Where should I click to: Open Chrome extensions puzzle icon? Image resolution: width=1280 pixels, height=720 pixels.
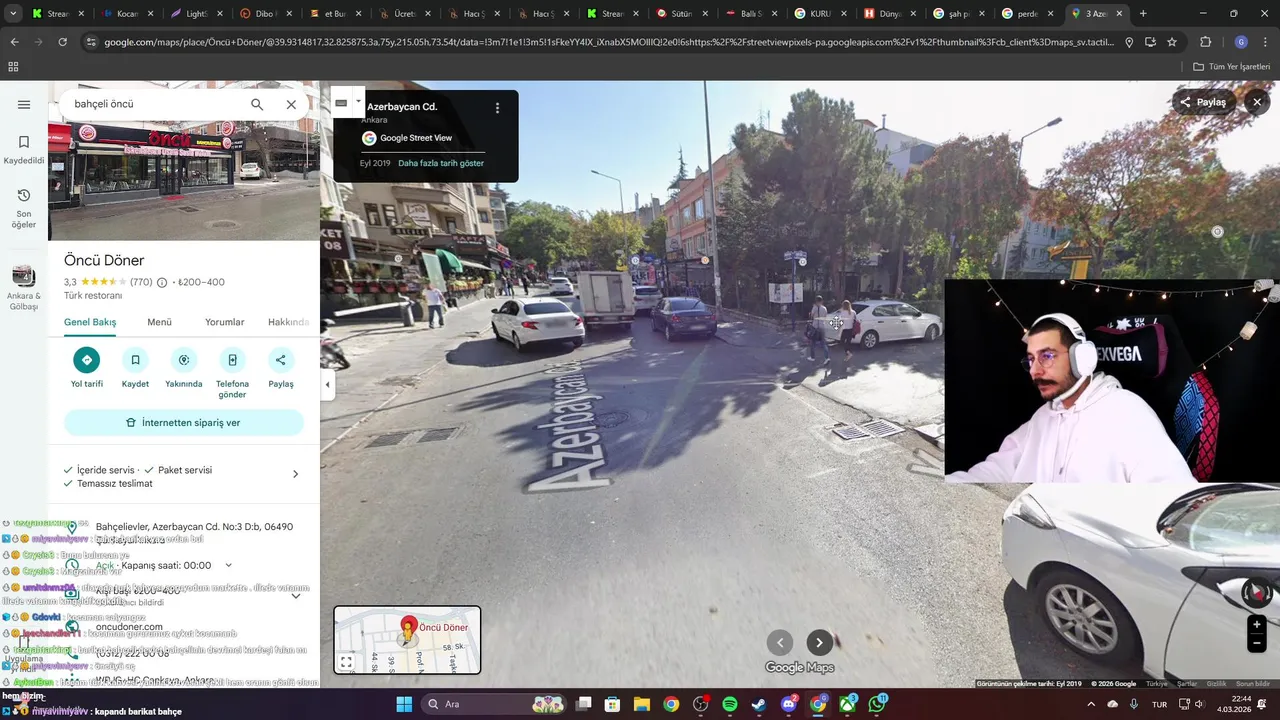coord(1205,42)
